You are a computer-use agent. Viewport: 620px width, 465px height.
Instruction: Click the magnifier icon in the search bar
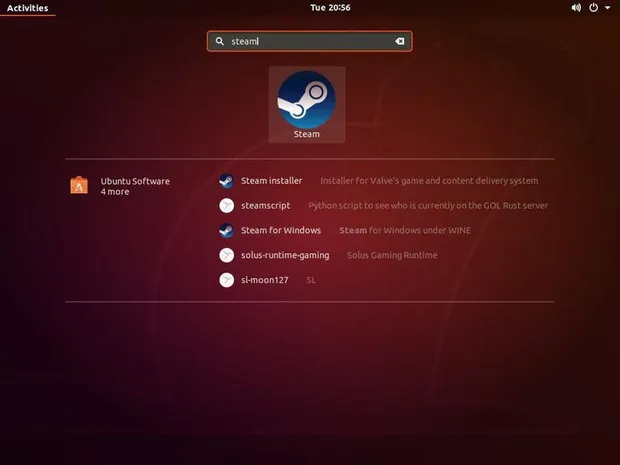pos(219,41)
